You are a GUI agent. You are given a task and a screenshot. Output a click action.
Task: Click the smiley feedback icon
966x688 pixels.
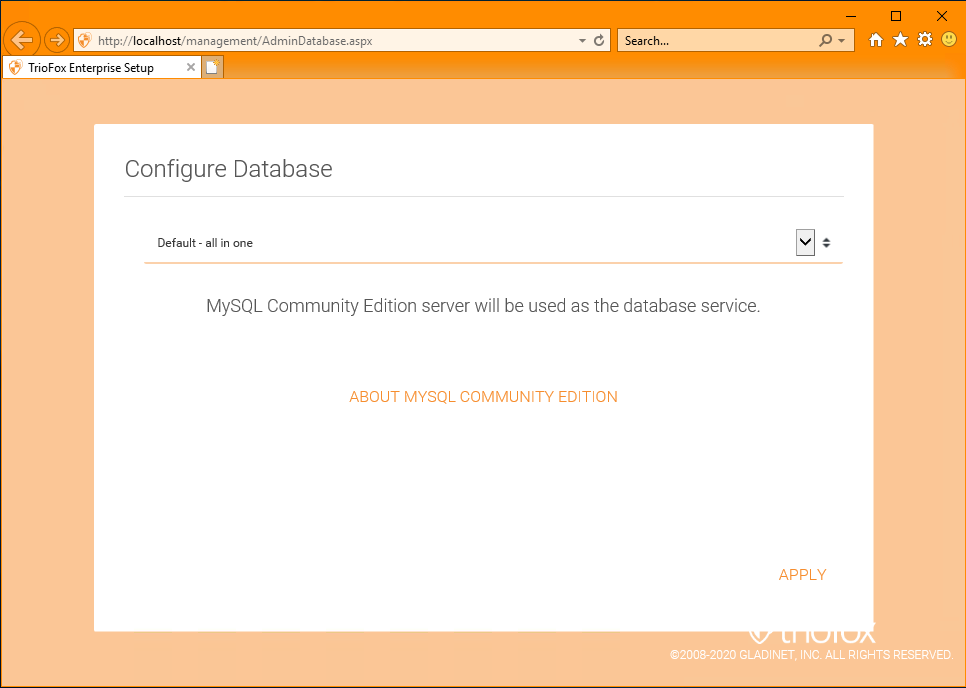pos(949,40)
